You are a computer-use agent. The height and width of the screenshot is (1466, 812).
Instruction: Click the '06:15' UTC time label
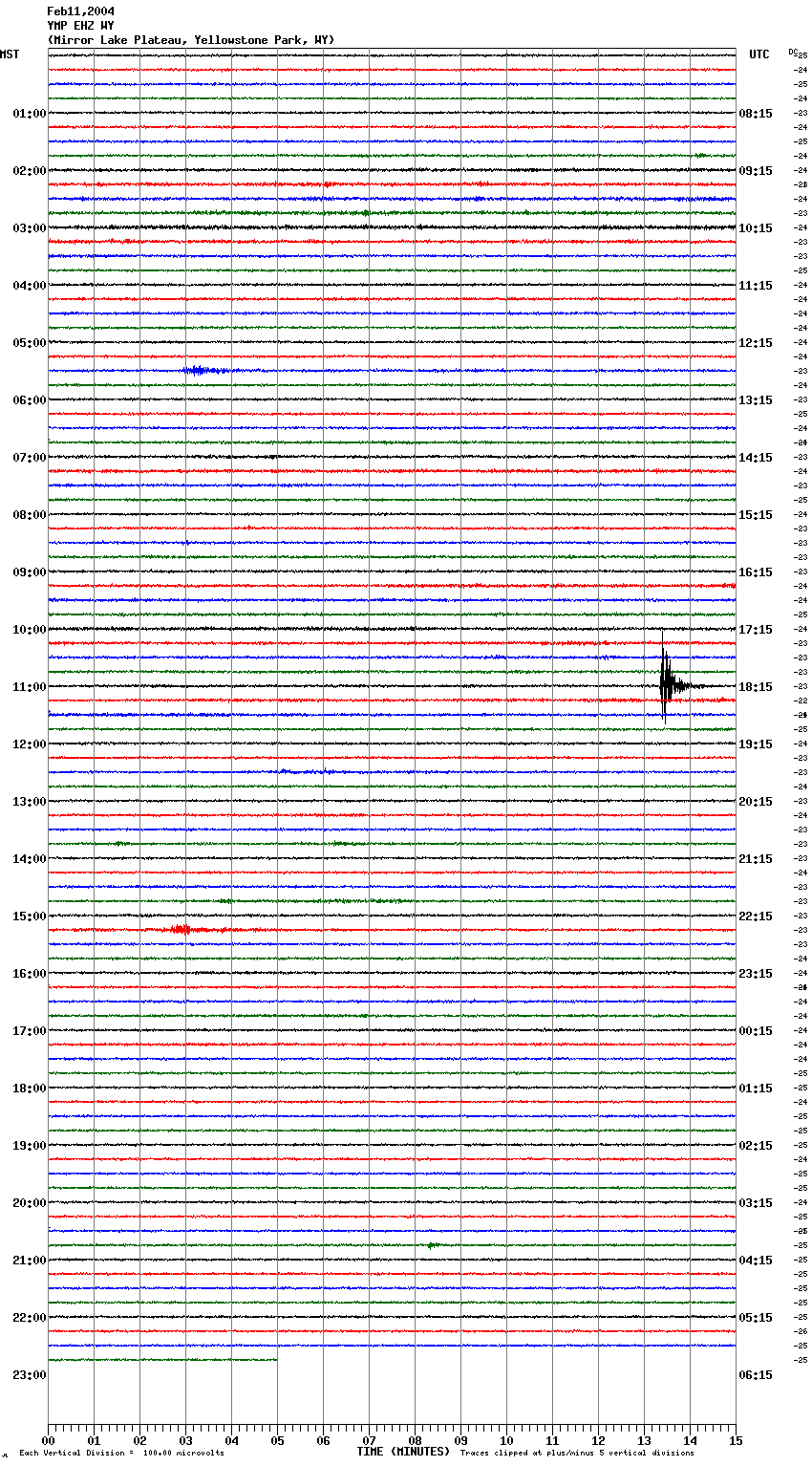coord(756,1375)
